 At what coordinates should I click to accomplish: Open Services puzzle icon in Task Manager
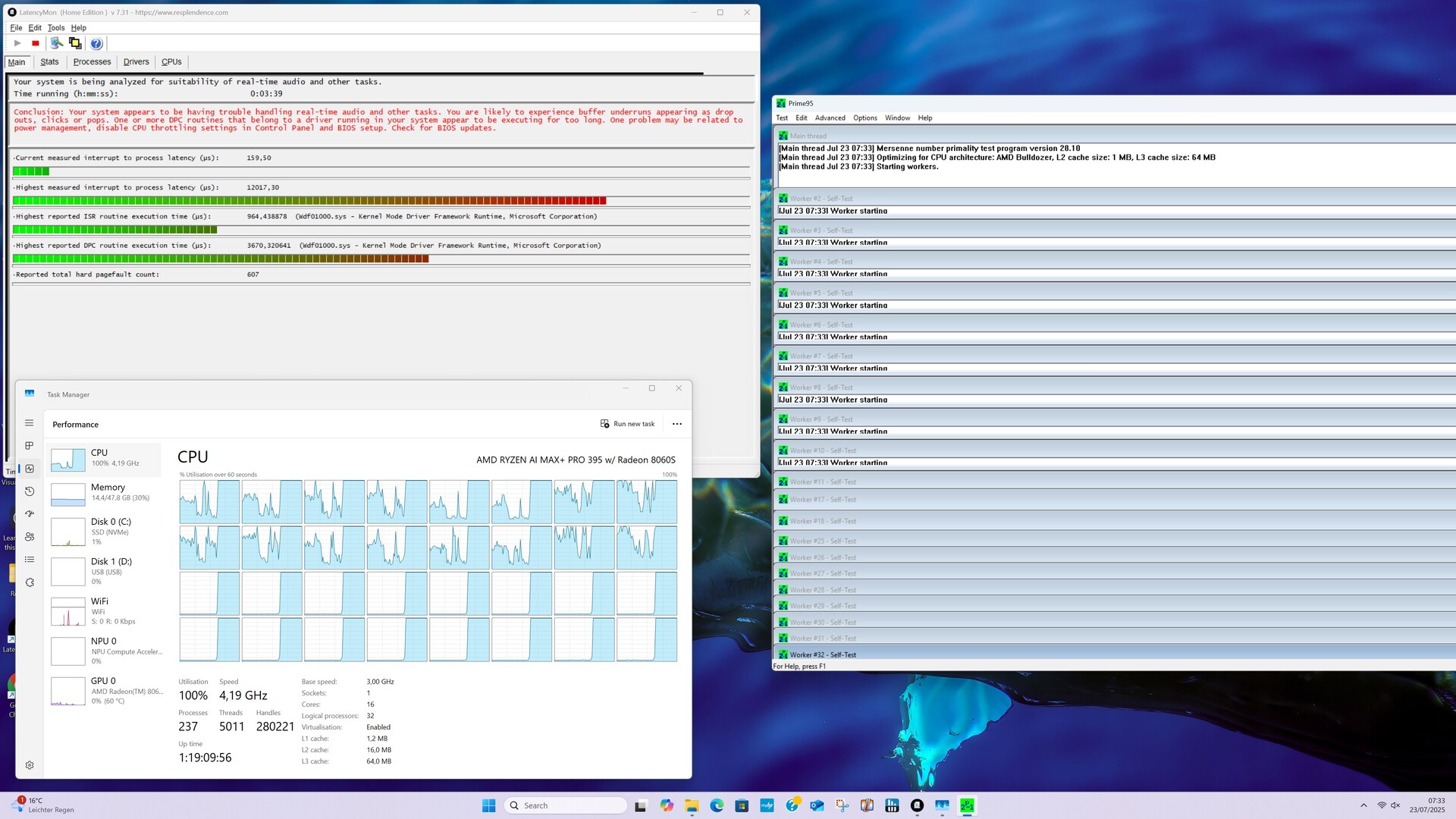[x=30, y=582]
